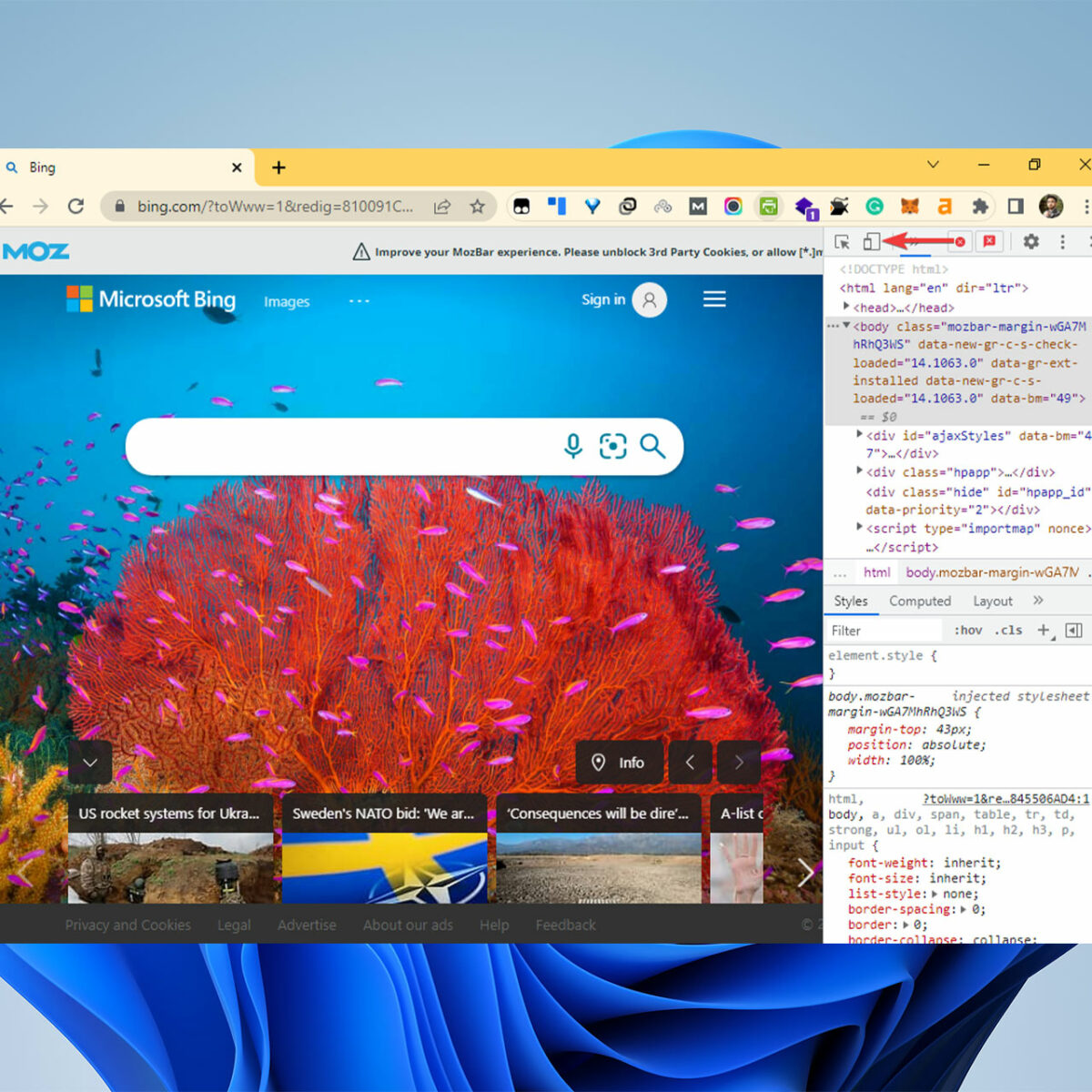1092x1092 pixels.
Task: Open the 'US rocket systems for Ukra...' news card
Action: [170, 848]
